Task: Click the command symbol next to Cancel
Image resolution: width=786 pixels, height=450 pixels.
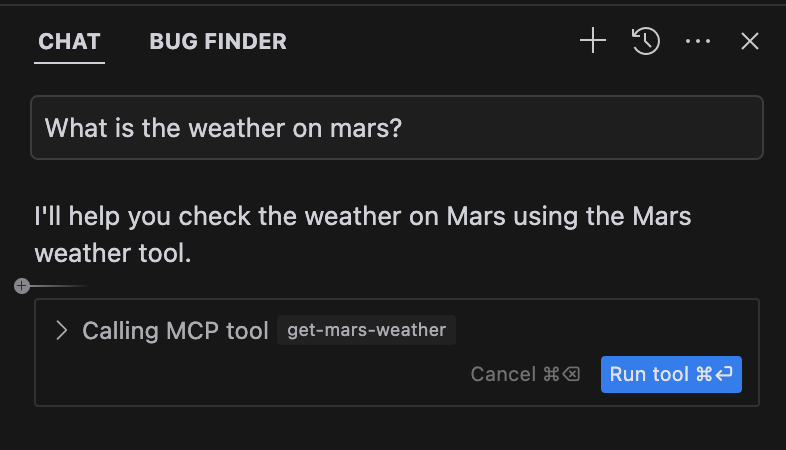Action: [x=551, y=374]
